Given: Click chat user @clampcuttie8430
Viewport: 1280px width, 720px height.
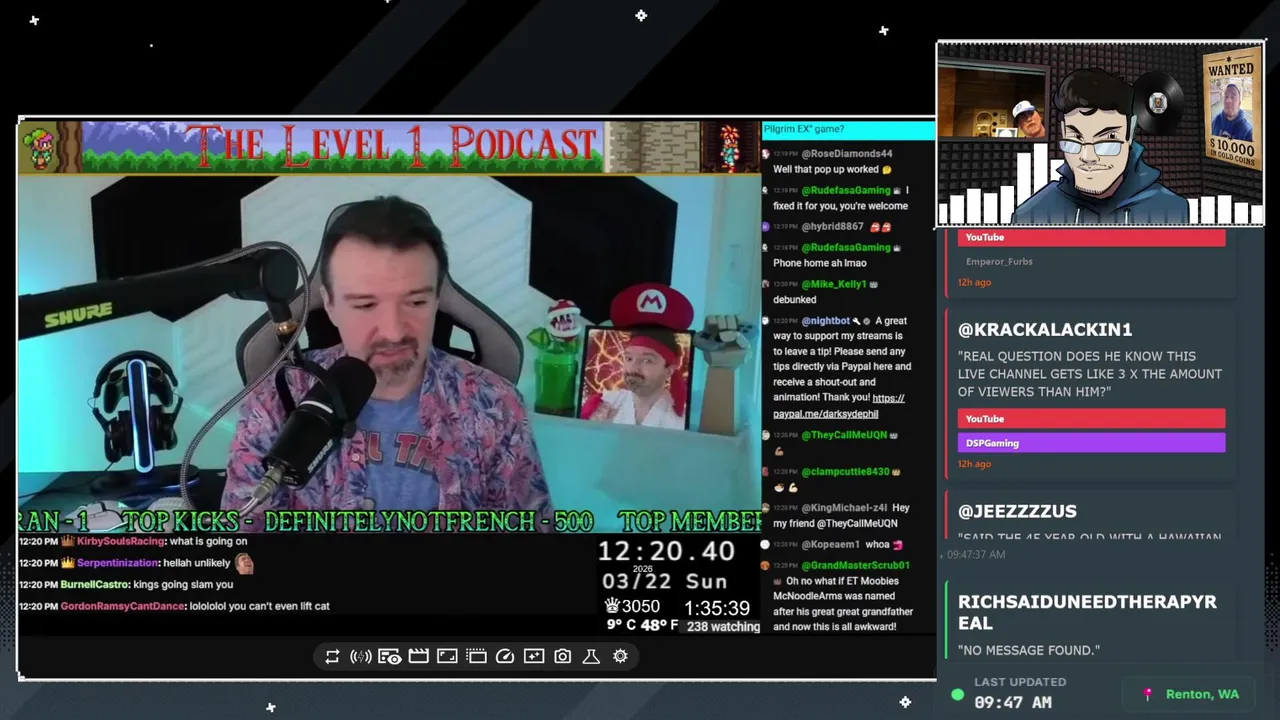Looking at the screenshot, I should [845, 471].
